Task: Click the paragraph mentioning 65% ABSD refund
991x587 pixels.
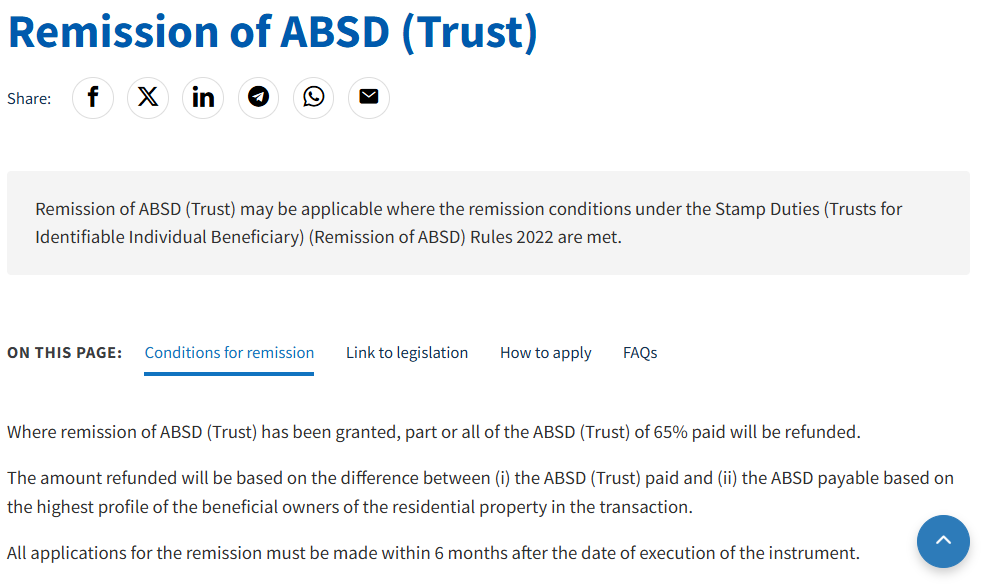Action: [433, 433]
